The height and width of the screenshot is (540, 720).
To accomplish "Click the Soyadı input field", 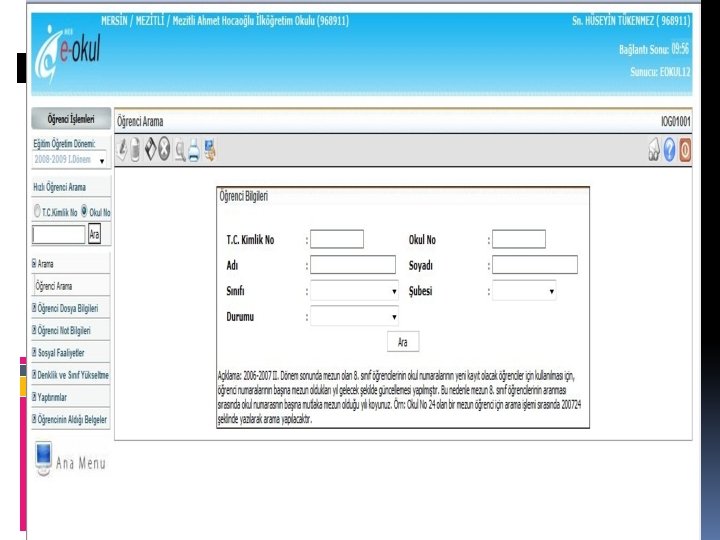I will coord(535,265).
